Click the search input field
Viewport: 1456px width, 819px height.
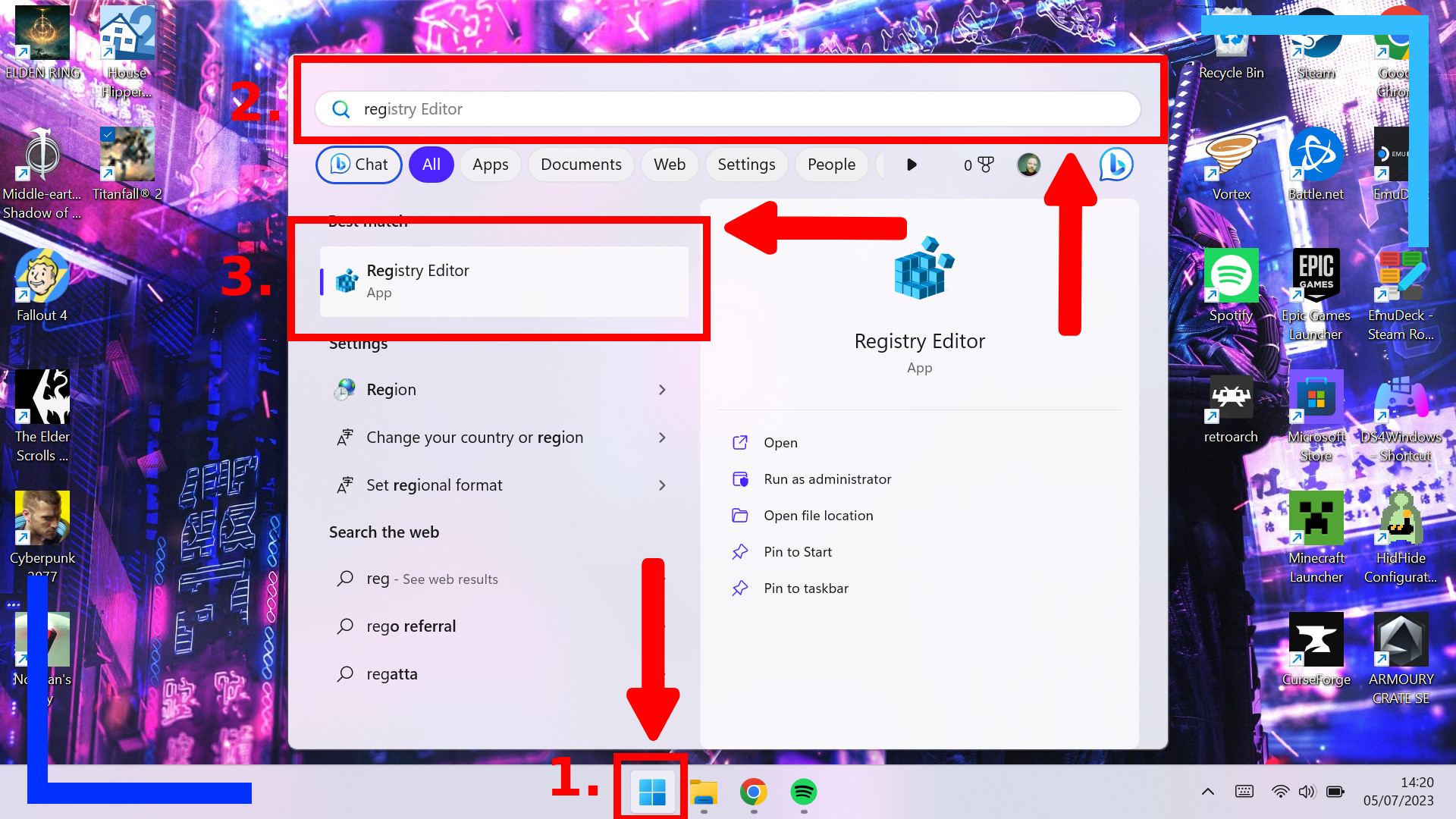pyautogui.click(x=728, y=109)
